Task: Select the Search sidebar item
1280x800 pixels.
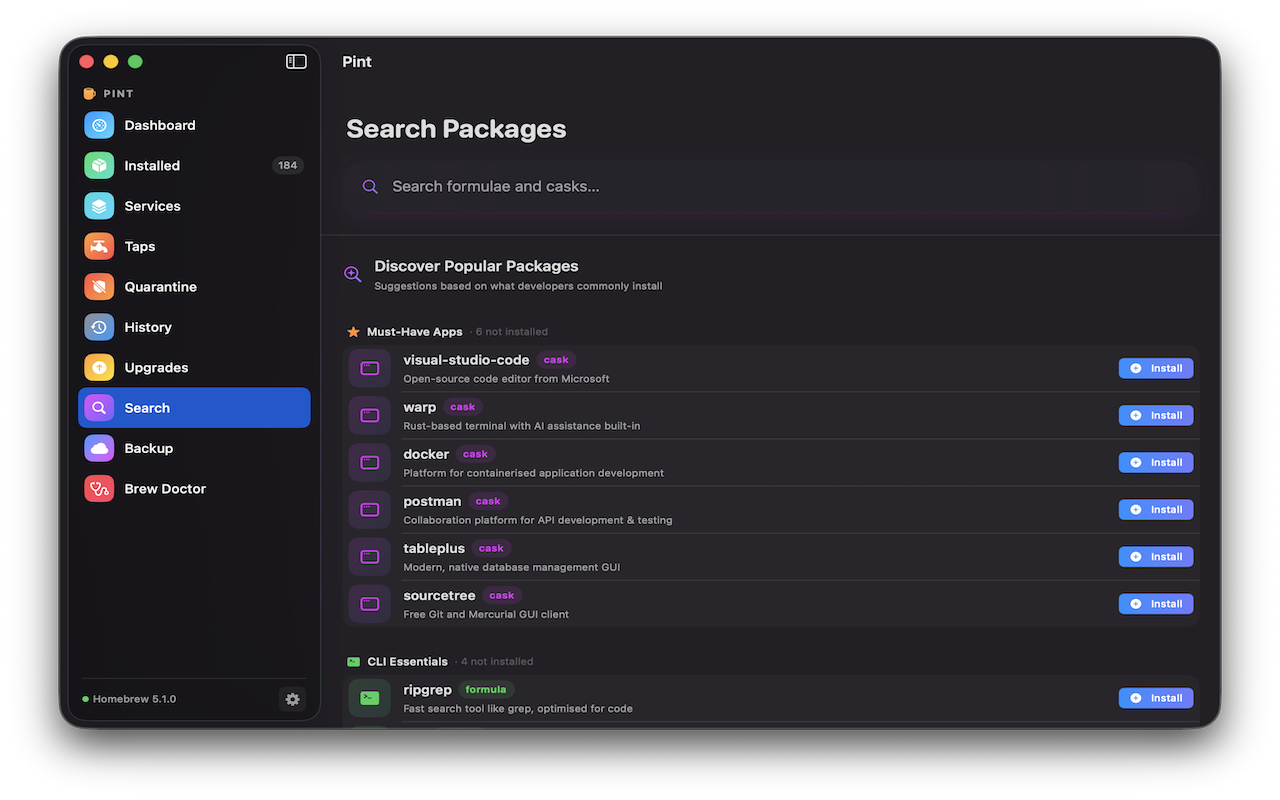Action: [194, 408]
